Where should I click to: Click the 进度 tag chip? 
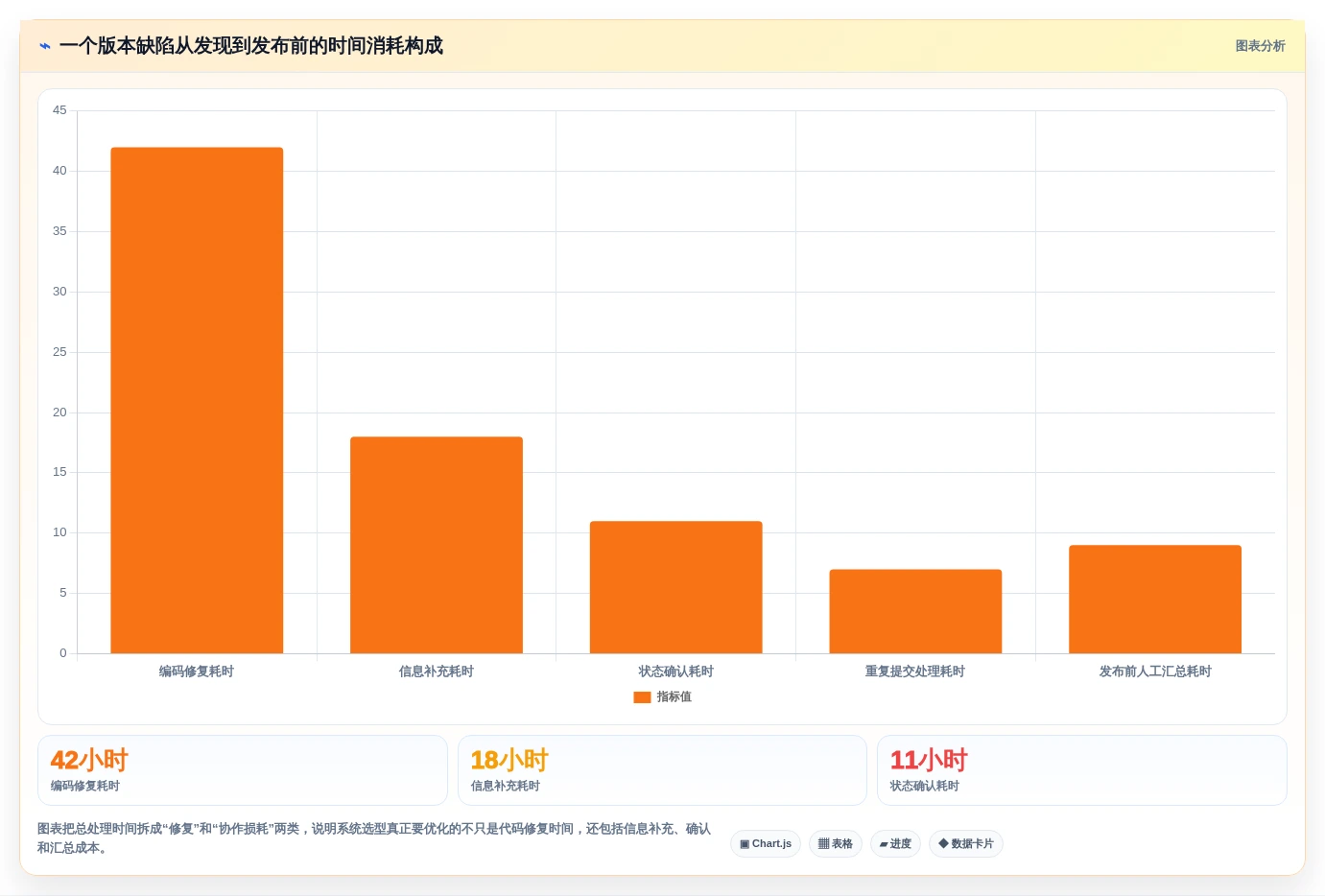896,844
